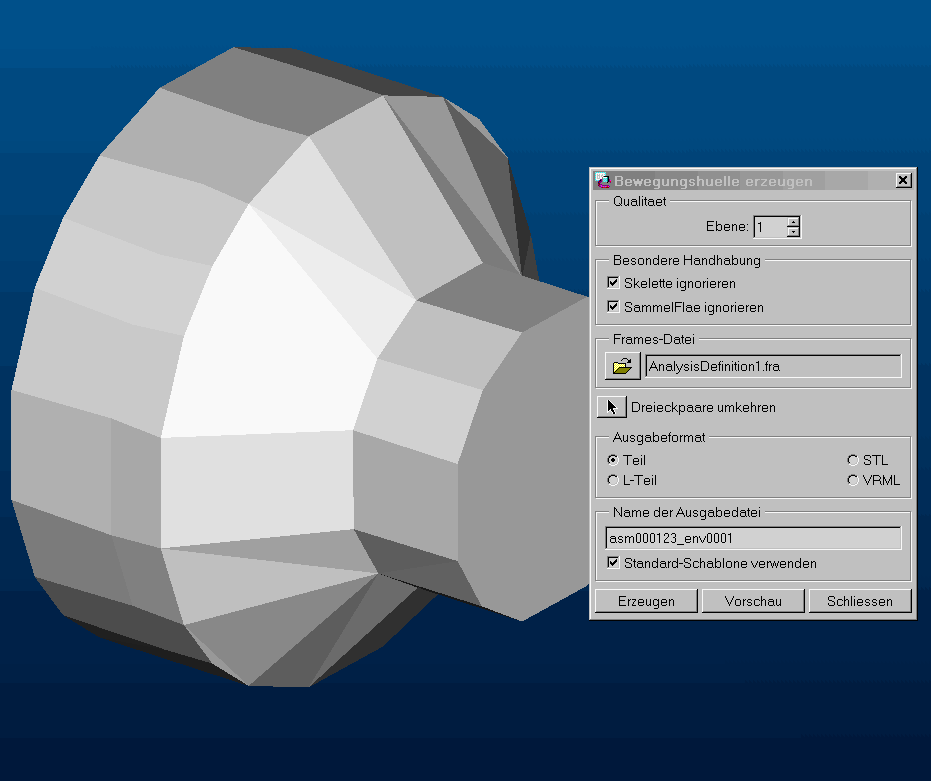
Task: Open the Frames-Datei folder browse icon
Action: coord(622,366)
